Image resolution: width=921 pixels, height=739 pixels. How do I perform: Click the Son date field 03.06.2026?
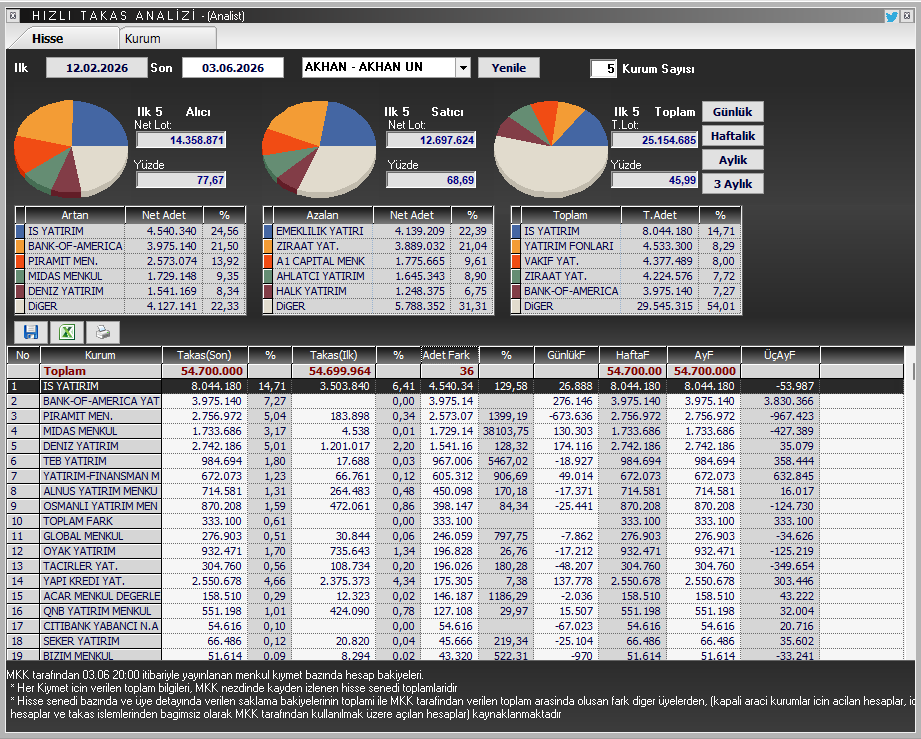point(233,68)
